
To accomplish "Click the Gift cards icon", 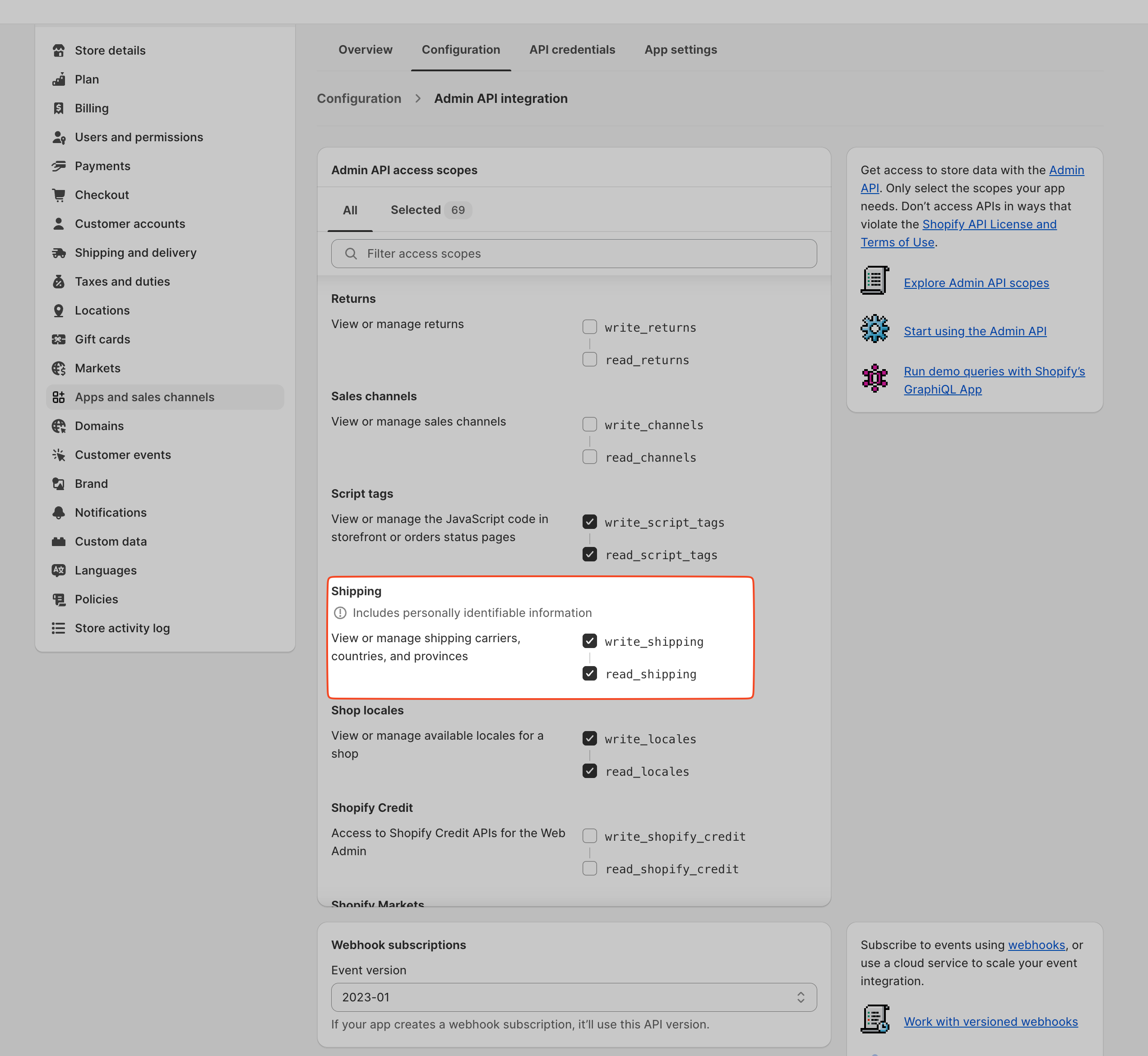I will (x=58, y=339).
